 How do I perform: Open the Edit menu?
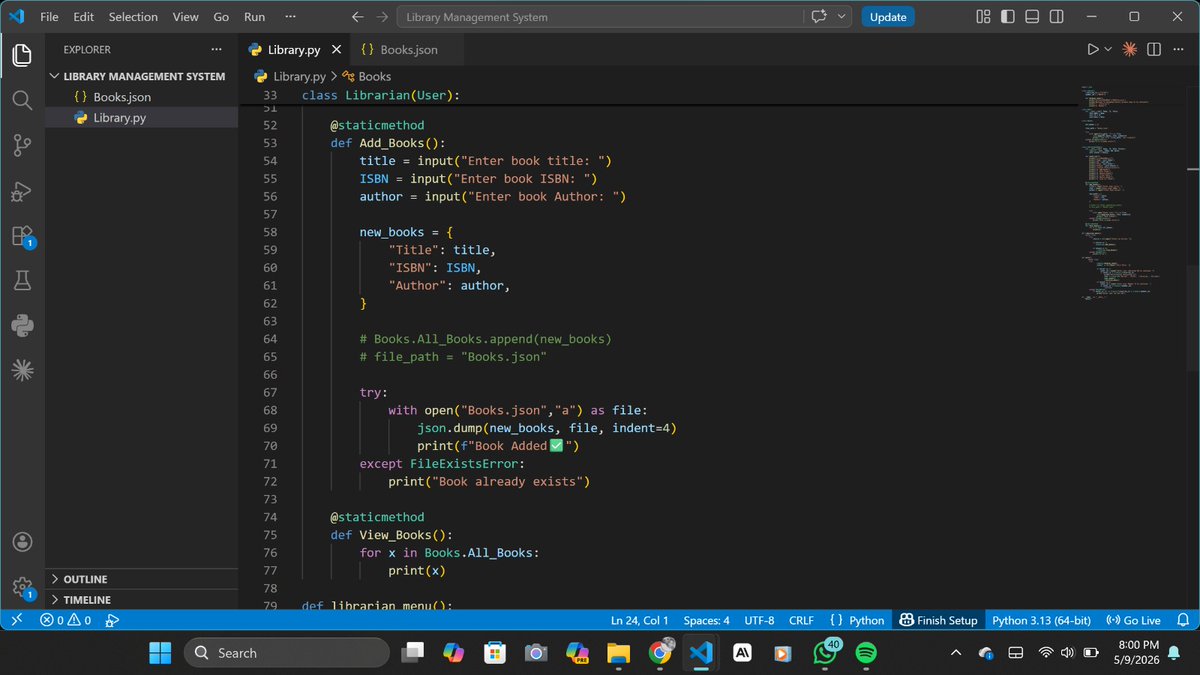(x=83, y=17)
